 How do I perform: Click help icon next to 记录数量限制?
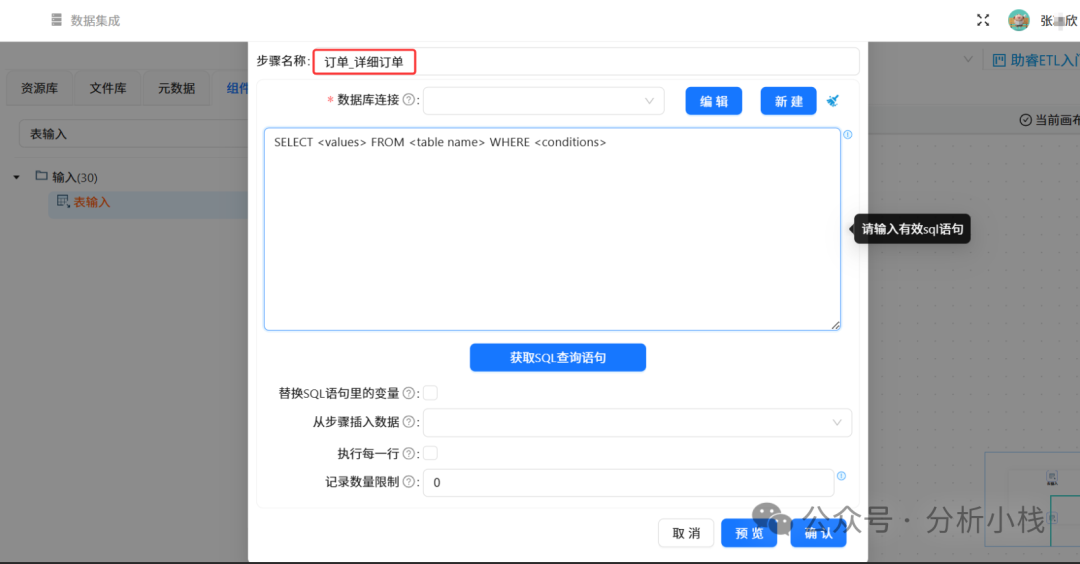[x=408, y=482]
